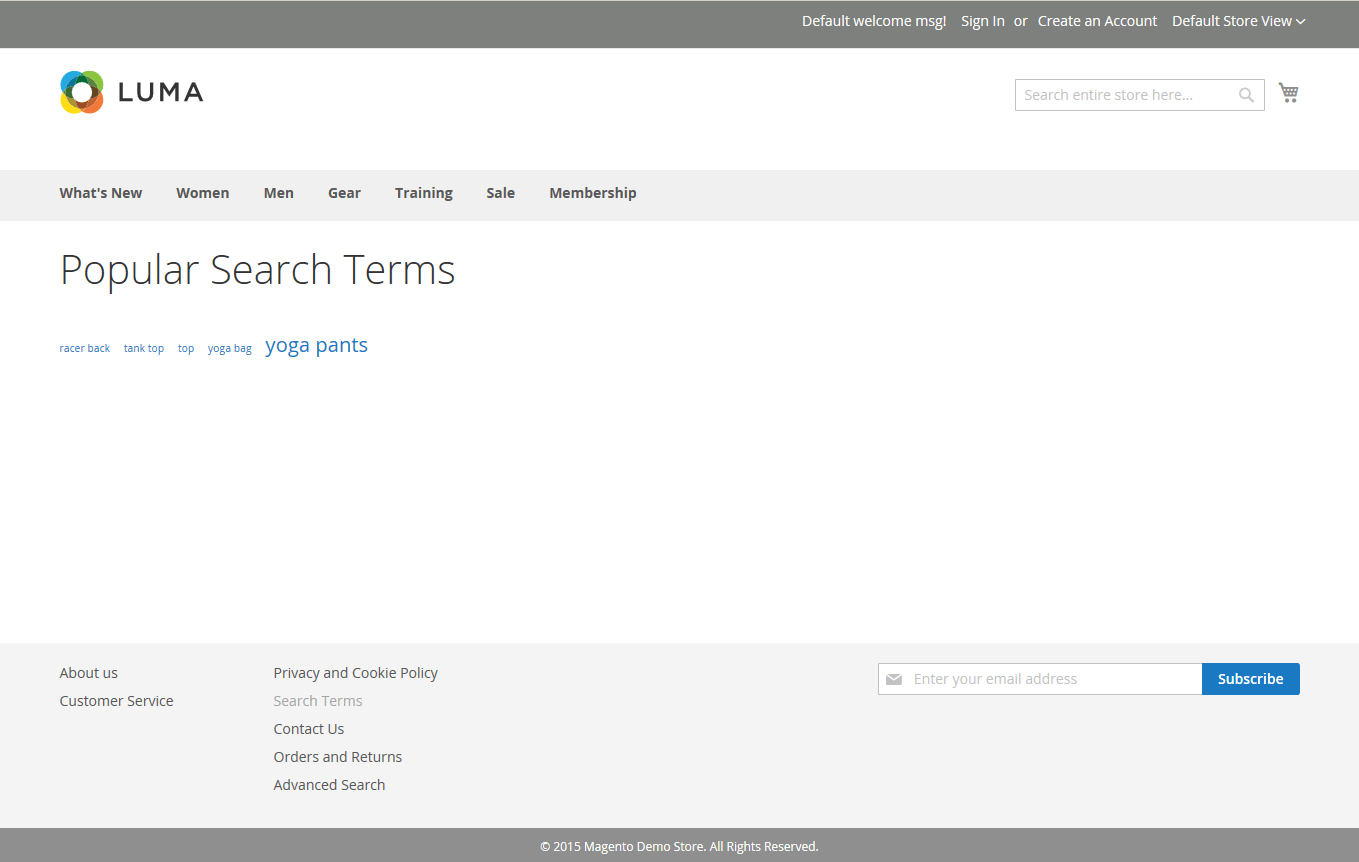The width and height of the screenshot is (1359, 862).
Task: Select the What's New menu
Action: click(100, 193)
